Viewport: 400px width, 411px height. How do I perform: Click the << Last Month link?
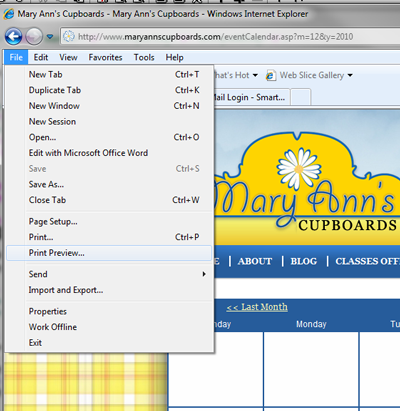pos(257,307)
